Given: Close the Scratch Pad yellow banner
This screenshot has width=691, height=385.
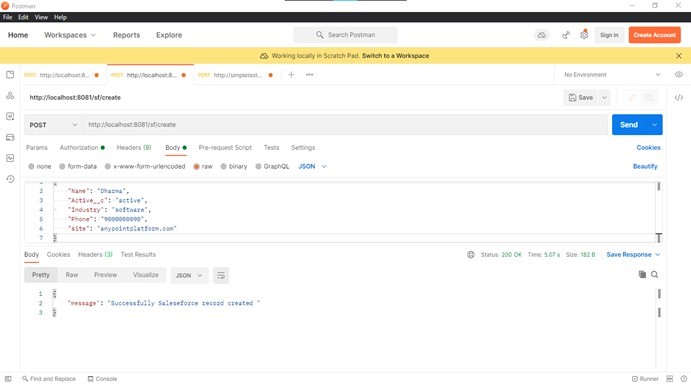Looking at the screenshot, I should (679, 56).
